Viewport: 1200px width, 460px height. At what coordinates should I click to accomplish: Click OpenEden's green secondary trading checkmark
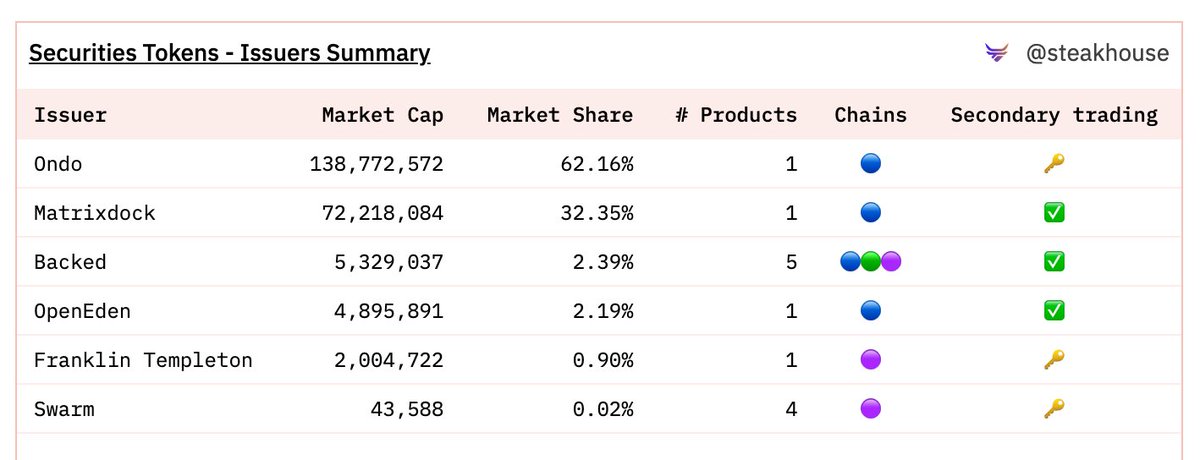[x=1054, y=311]
